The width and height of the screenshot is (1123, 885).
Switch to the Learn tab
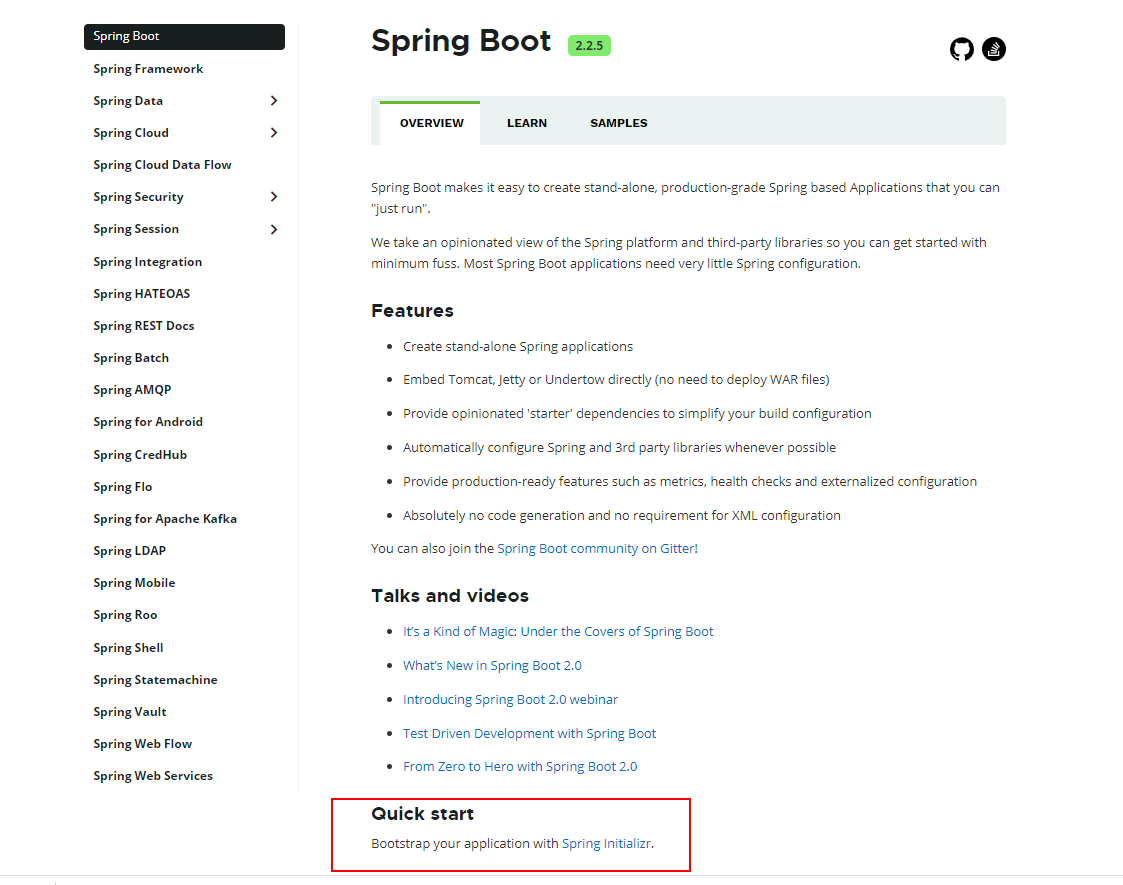click(527, 123)
